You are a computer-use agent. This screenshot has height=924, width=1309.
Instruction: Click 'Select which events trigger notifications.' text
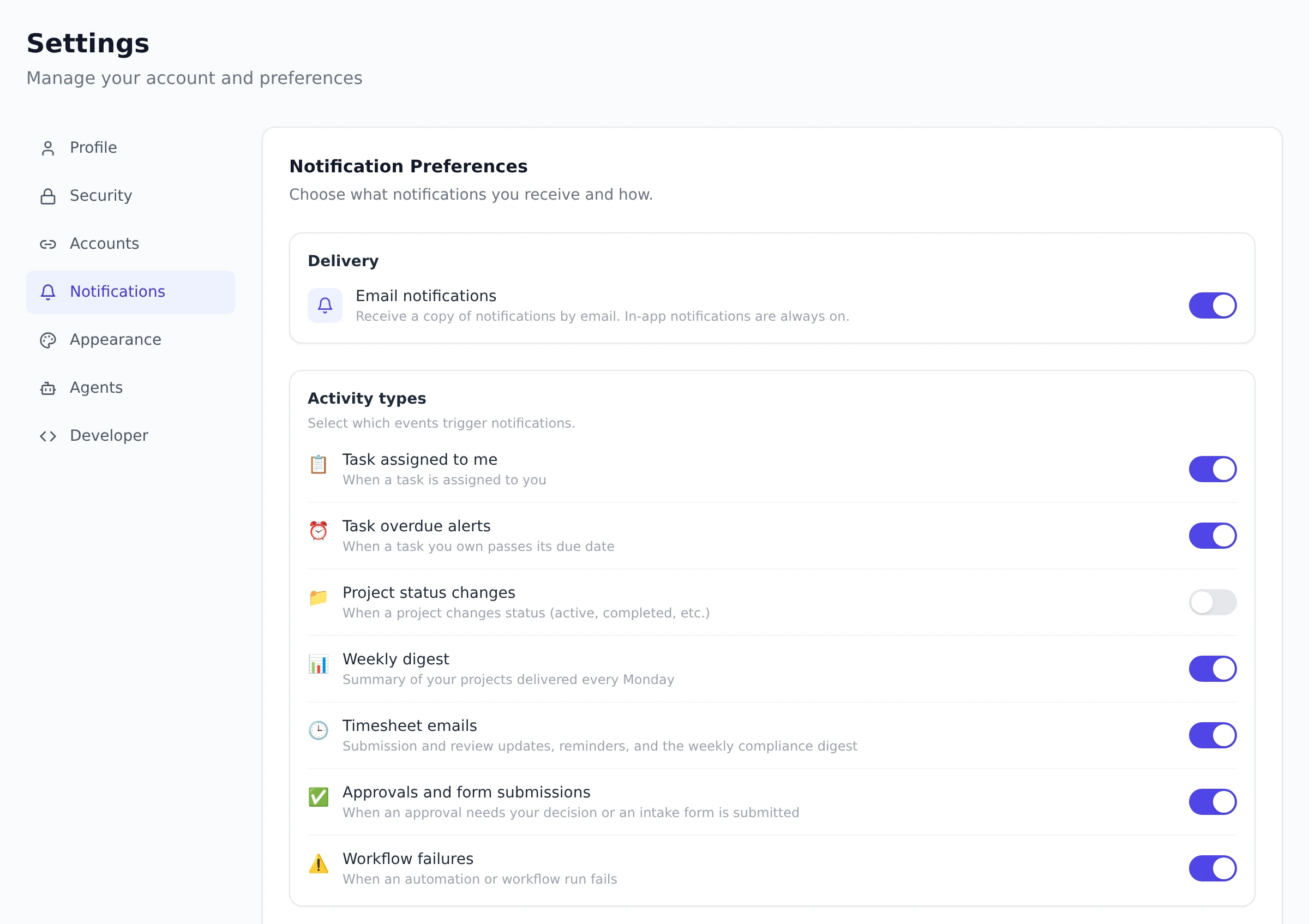pyautogui.click(x=441, y=423)
